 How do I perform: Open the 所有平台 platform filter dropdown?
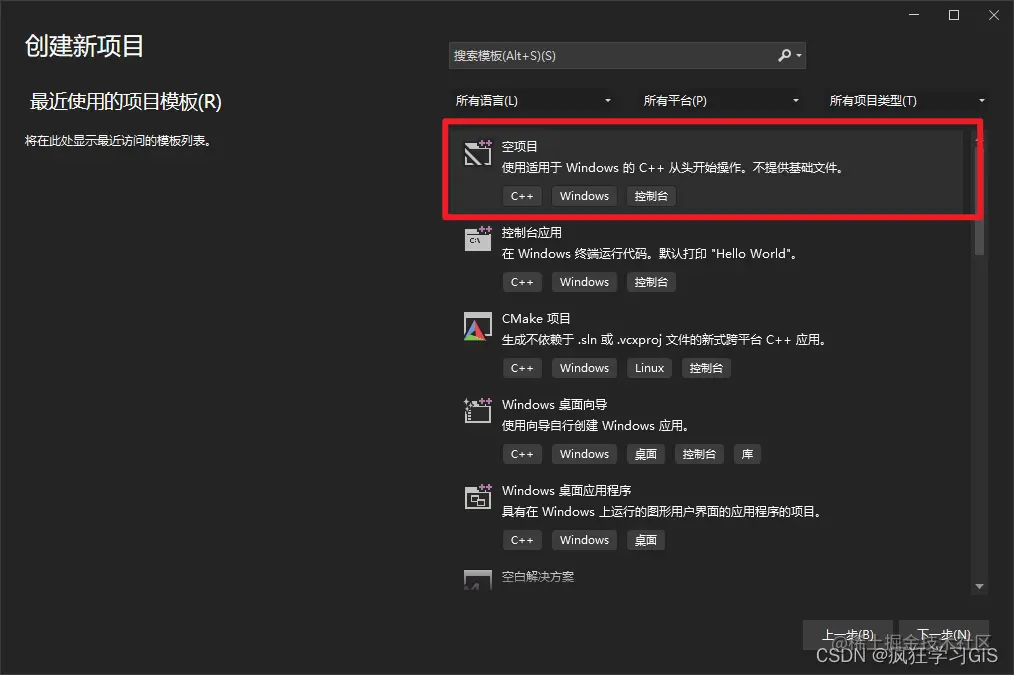click(720, 101)
